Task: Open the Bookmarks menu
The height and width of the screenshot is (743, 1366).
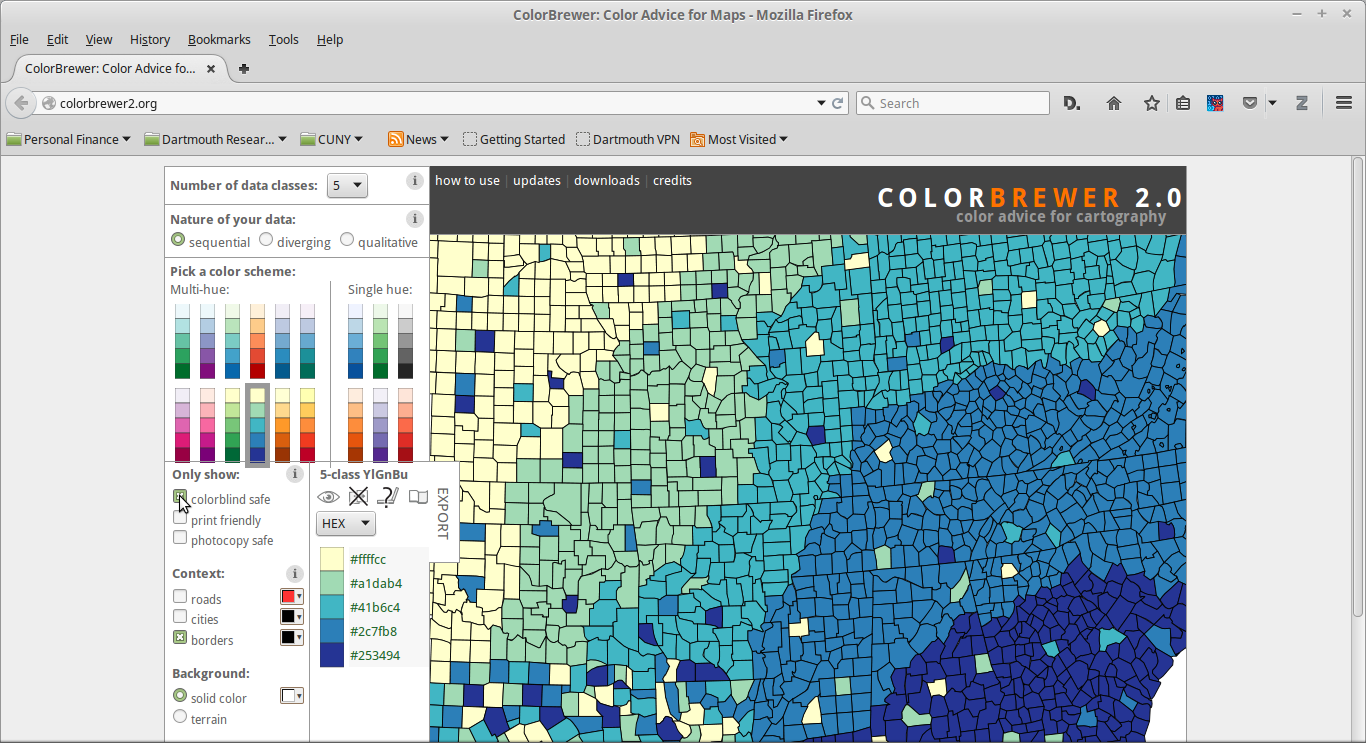Action: point(219,39)
